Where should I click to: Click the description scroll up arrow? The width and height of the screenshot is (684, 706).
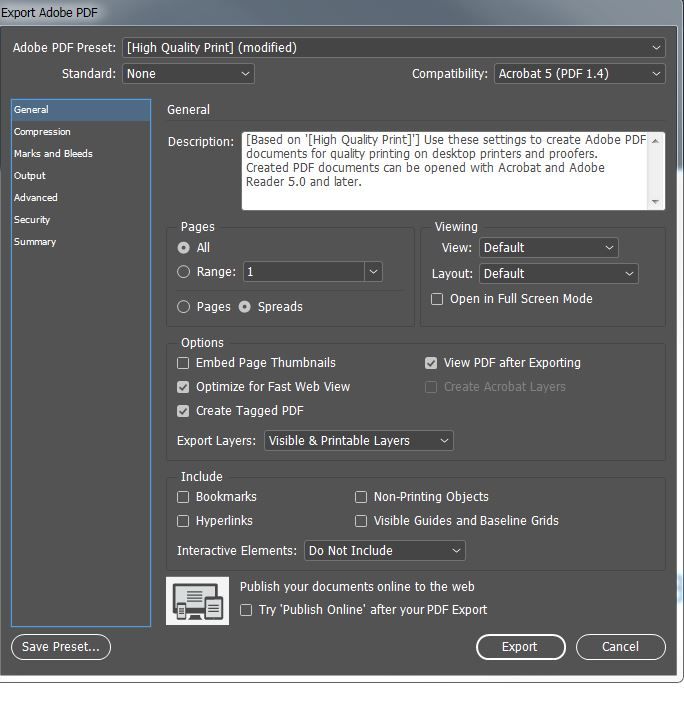click(656, 141)
